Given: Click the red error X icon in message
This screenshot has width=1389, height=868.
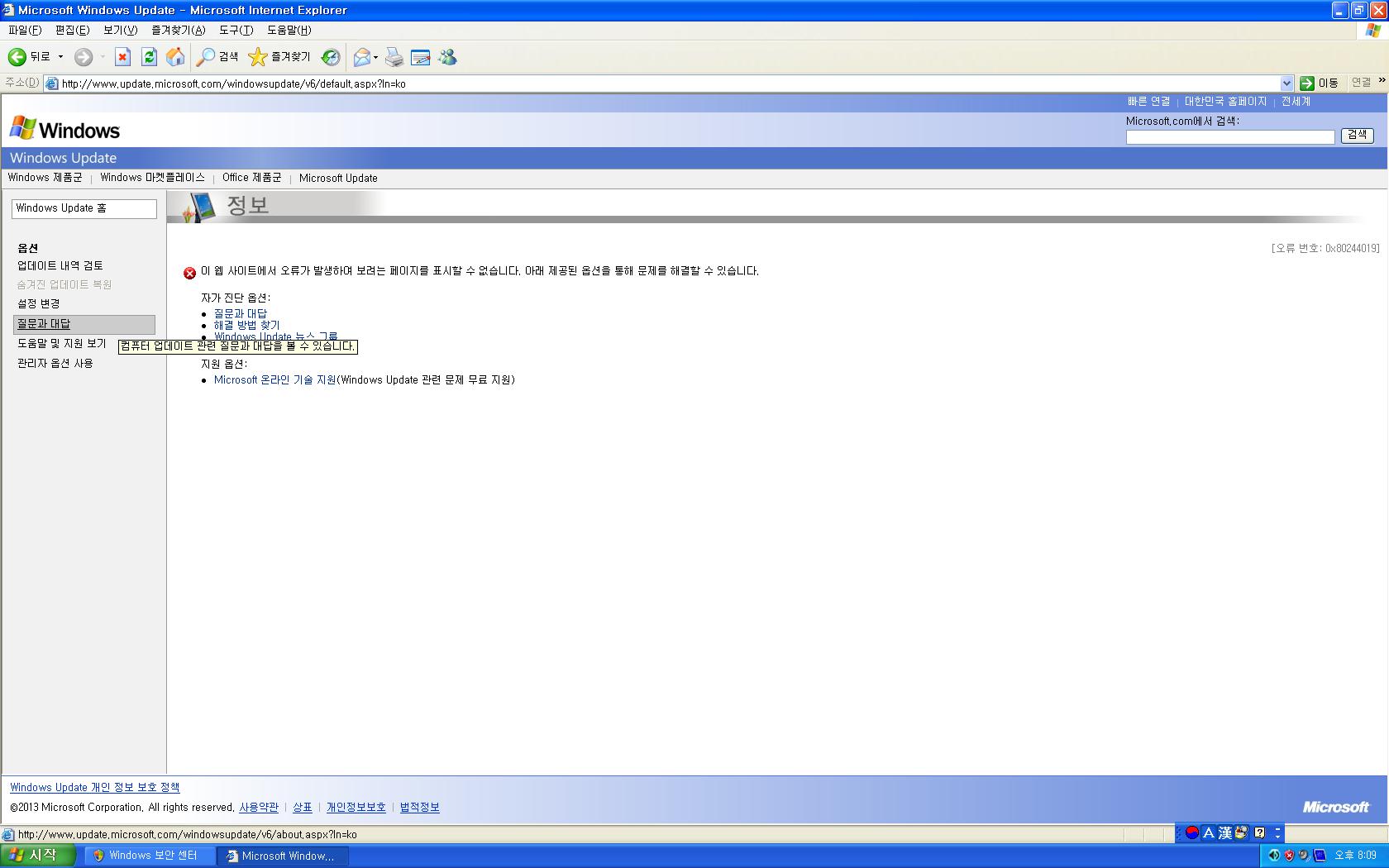Looking at the screenshot, I should tap(190, 273).
